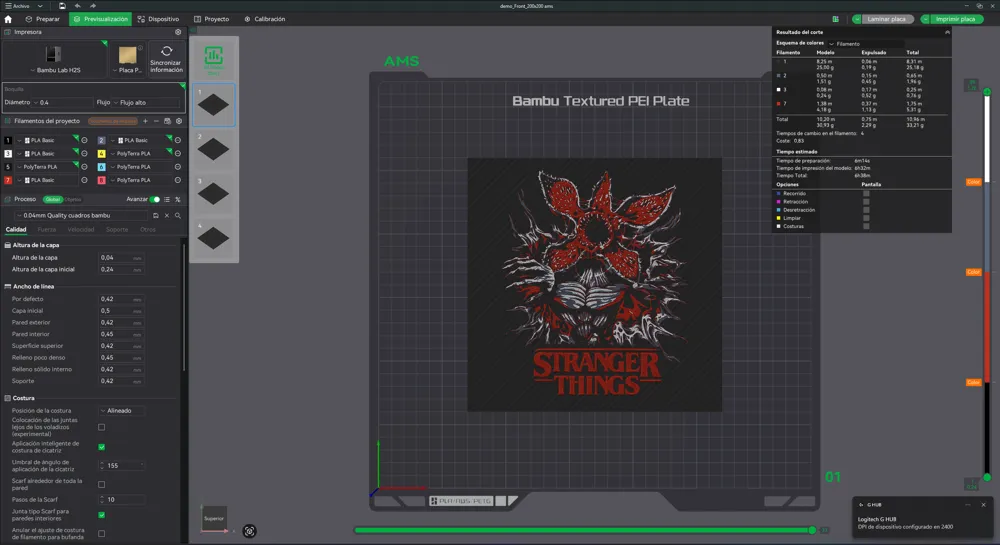The image size is (1000, 545).
Task: Edit filament 8 PolyTerra PLA settings icon
Action: (x=178, y=180)
